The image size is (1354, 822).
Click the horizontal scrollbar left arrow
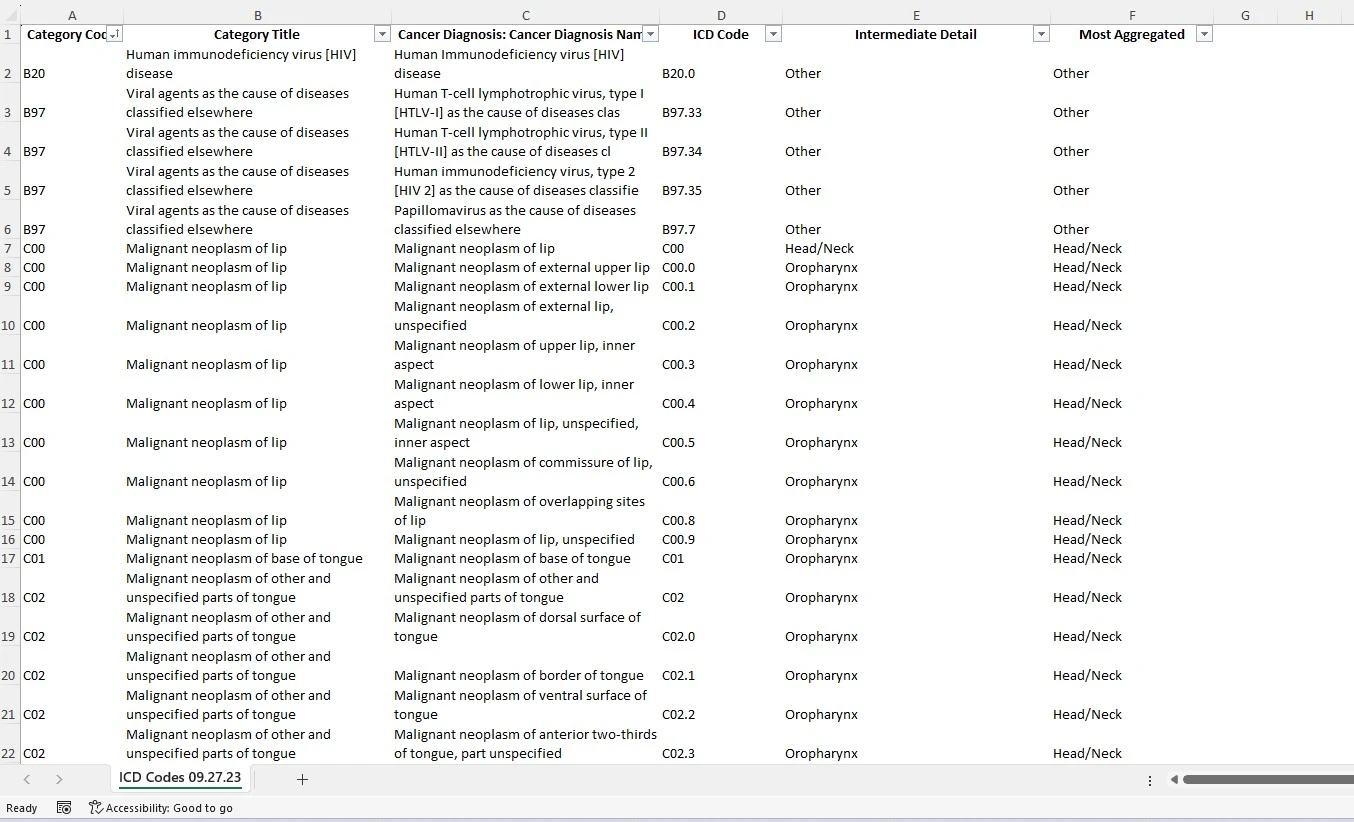coord(1174,780)
